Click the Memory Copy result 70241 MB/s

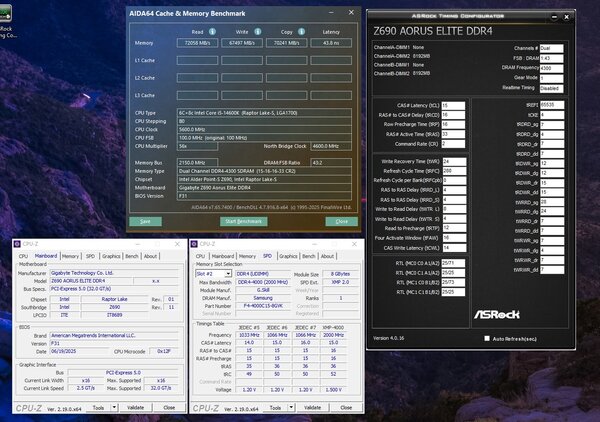(287, 43)
